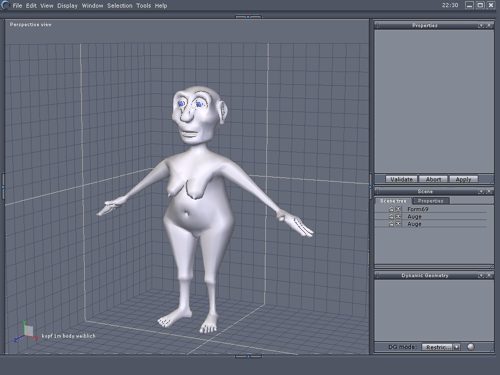This screenshot has height=375, width=500.
Task: Undock the Properties panel via its header icon
Action: tap(481, 26)
